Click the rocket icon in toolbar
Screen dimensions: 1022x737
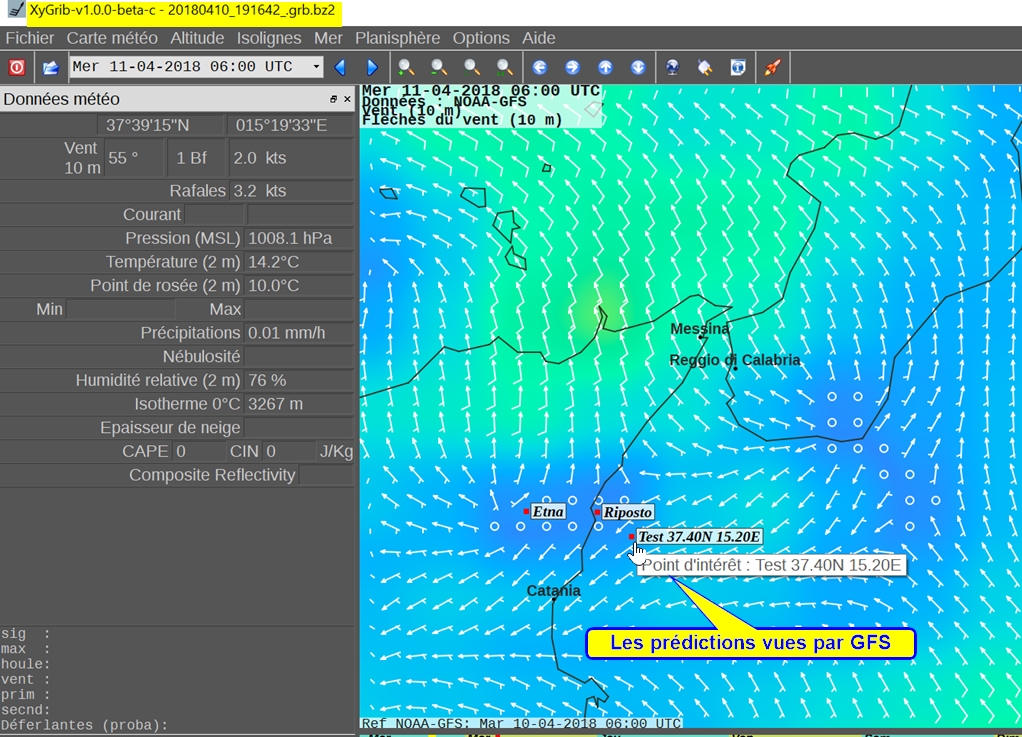click(x=772, y=67)
